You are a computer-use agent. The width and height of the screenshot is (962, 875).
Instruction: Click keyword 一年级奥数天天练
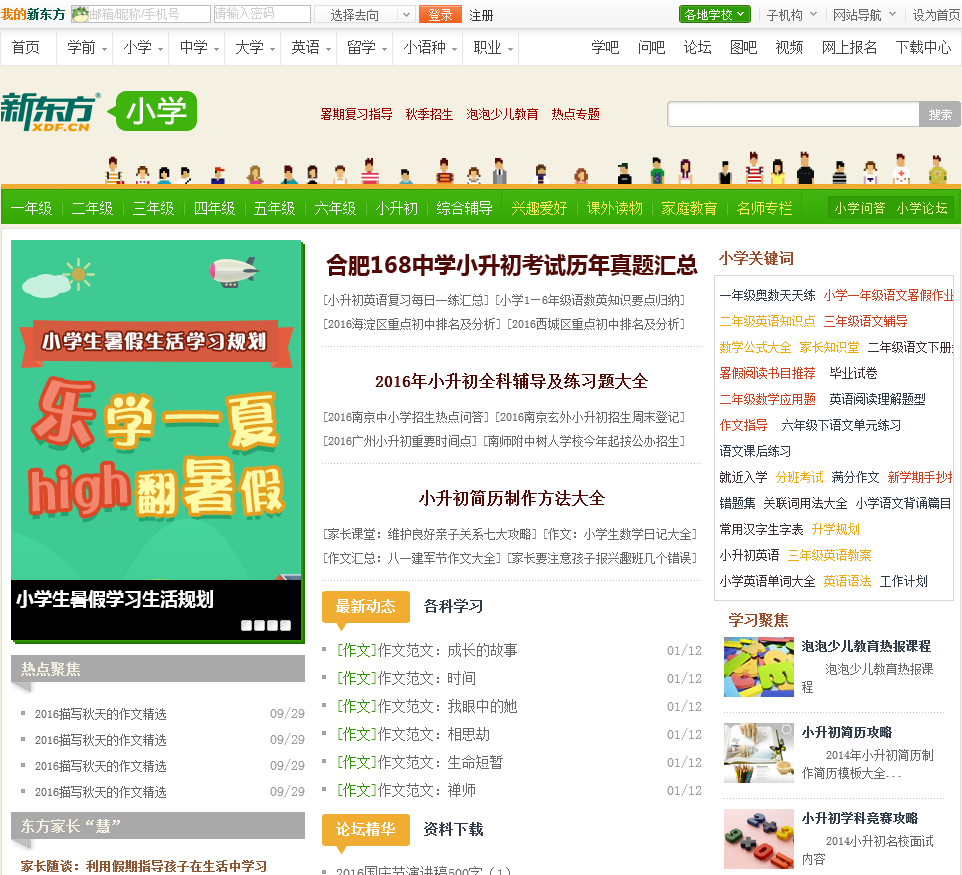(768, 295)
